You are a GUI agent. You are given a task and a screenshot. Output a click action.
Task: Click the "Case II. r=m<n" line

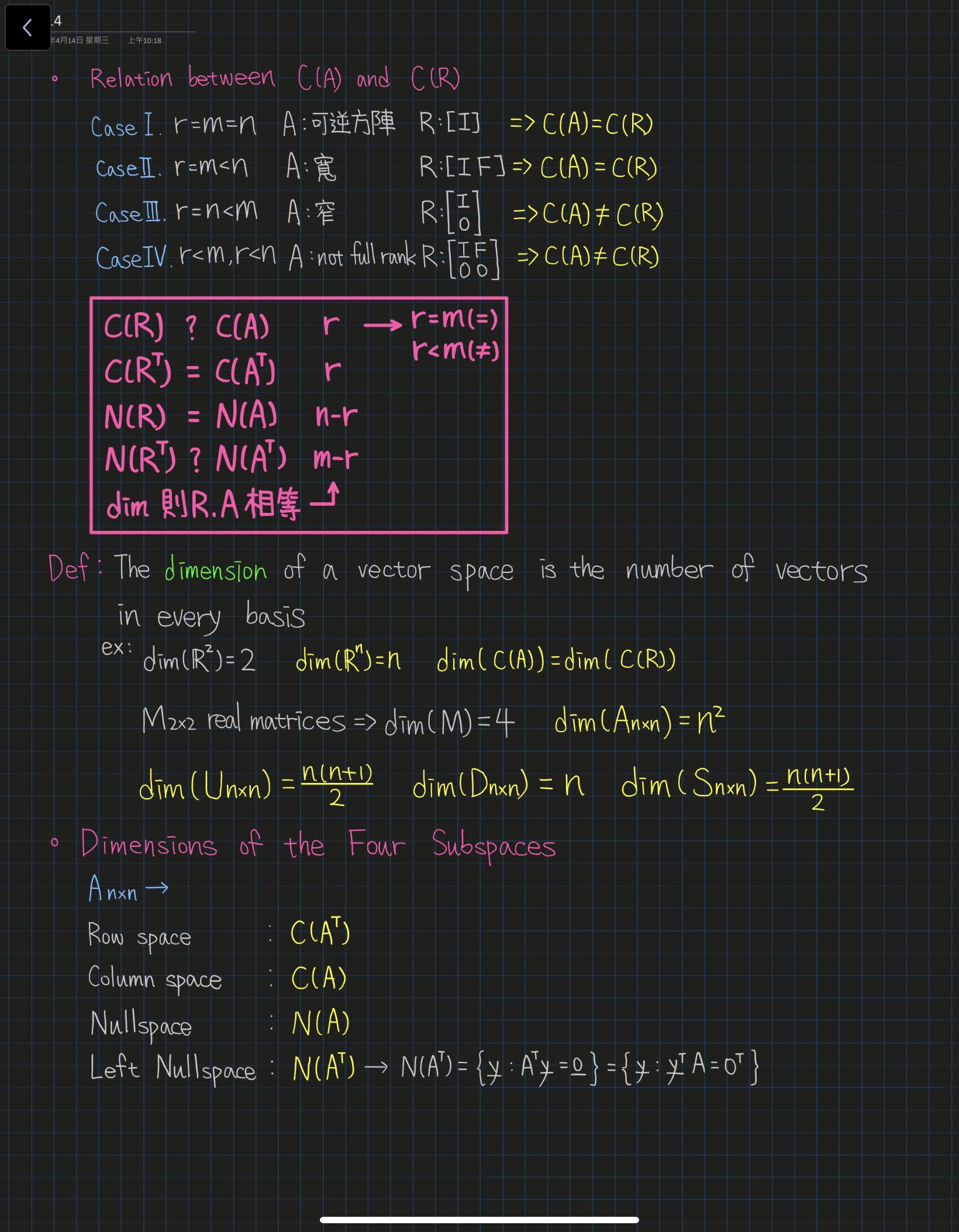click(x=172, y=168)
